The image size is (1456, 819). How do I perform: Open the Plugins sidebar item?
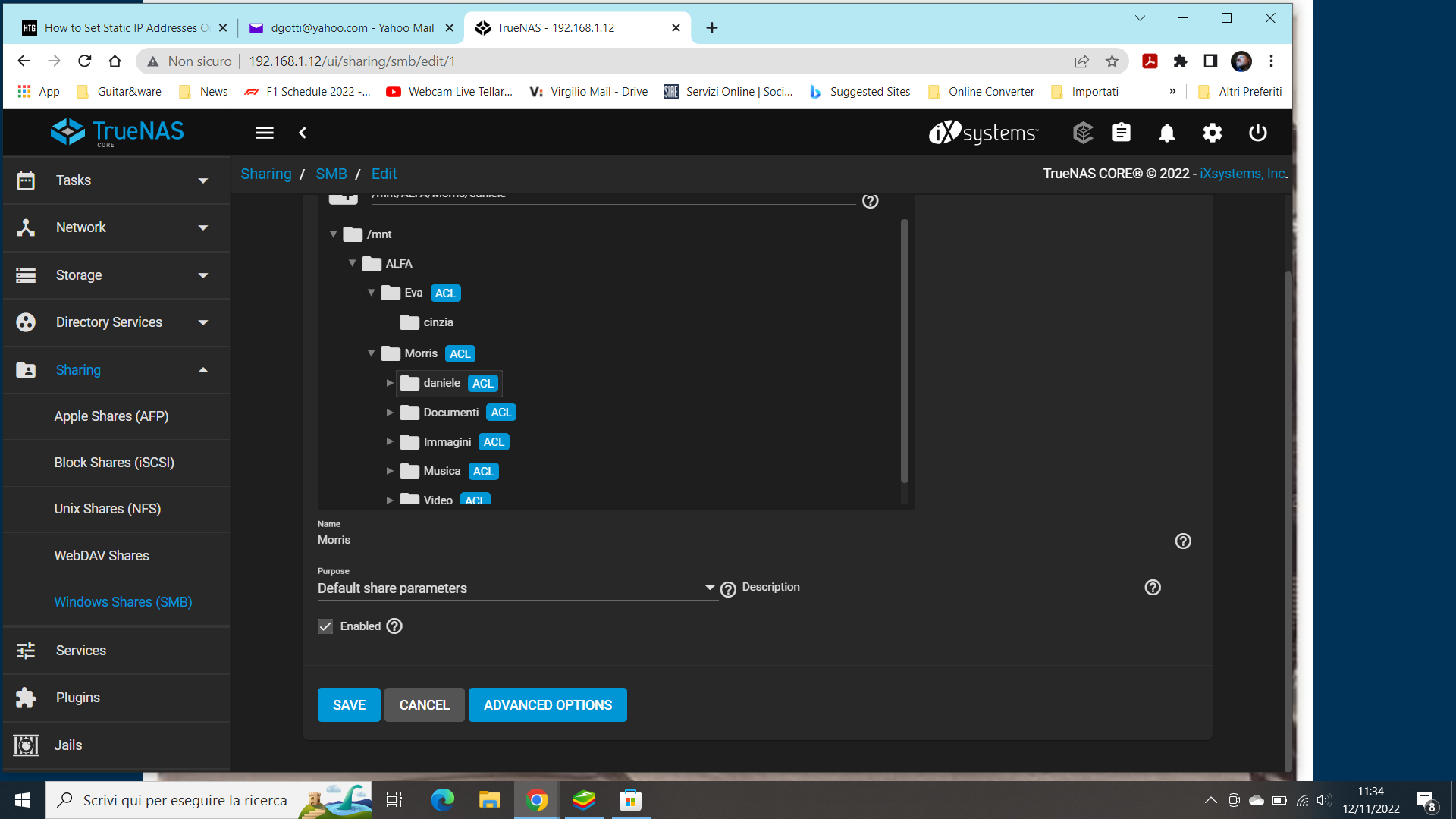coord(116,698)
